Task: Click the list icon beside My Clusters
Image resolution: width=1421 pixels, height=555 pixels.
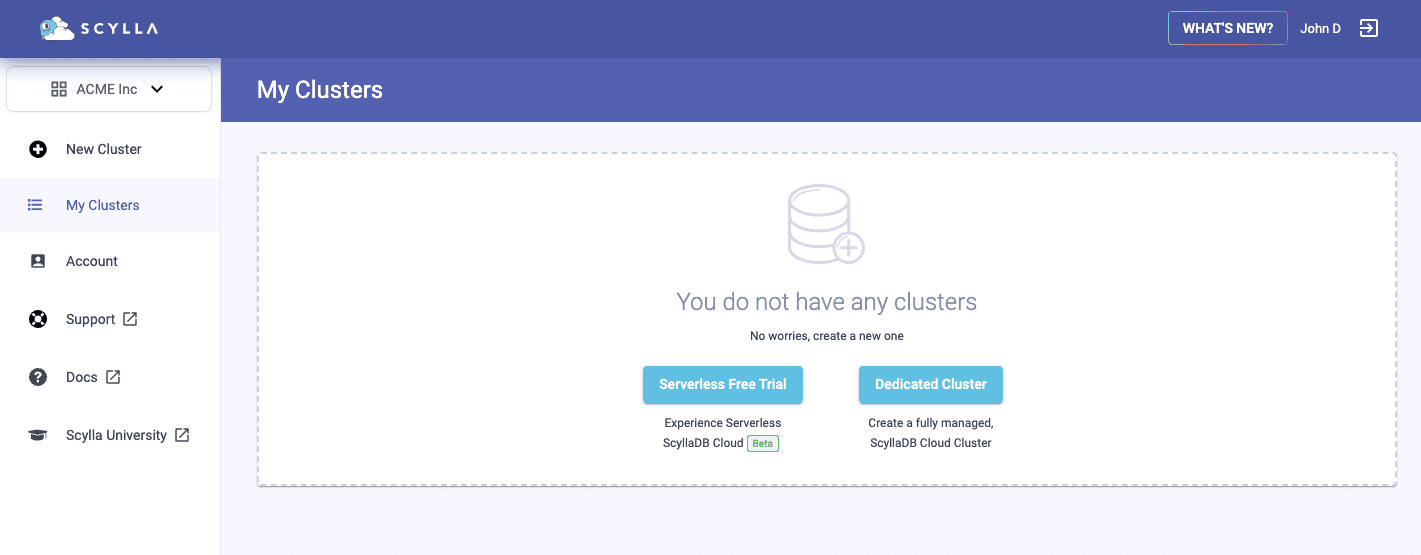Action: [35, 205]
